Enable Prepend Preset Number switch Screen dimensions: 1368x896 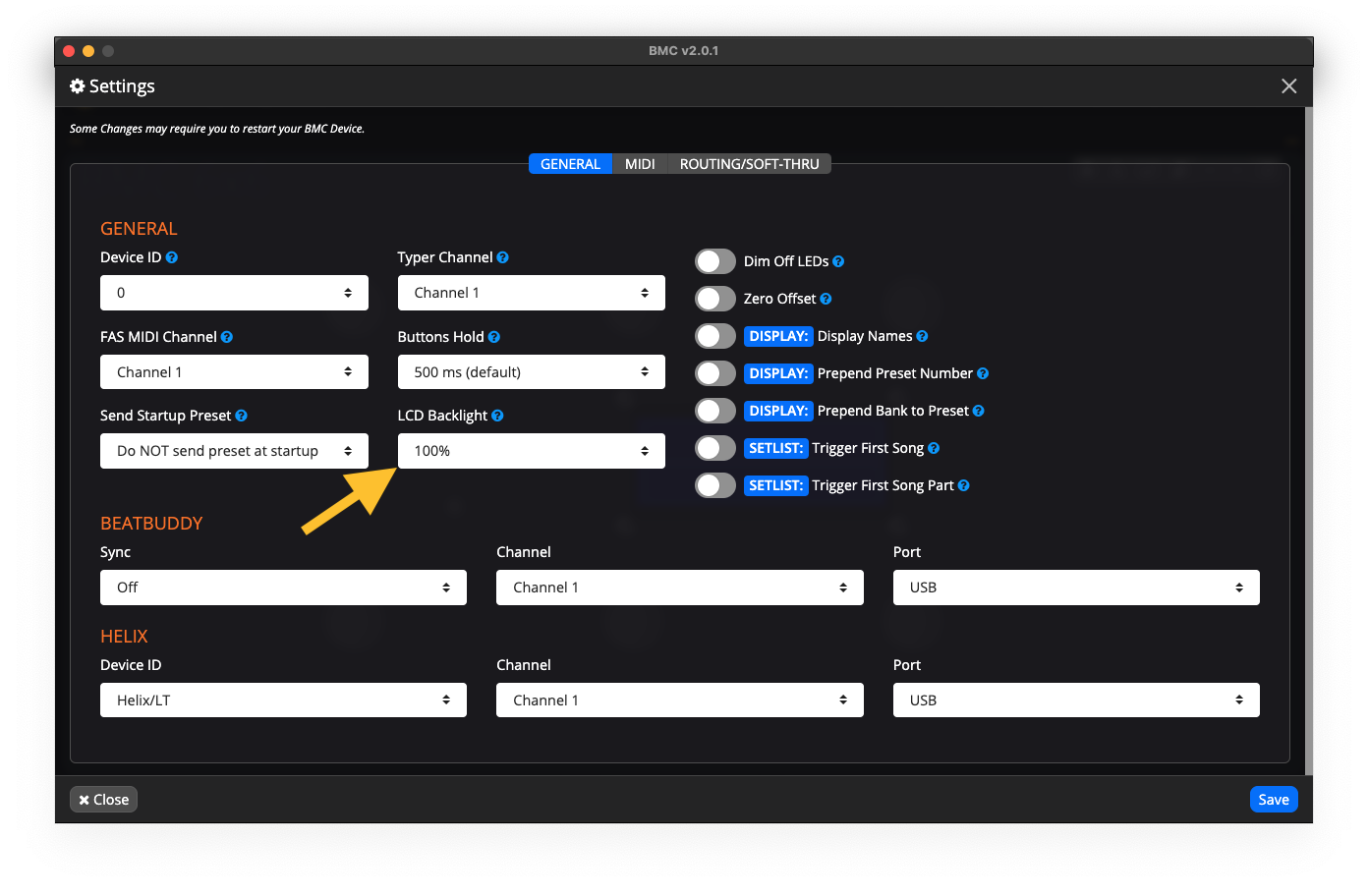[715, 373]
